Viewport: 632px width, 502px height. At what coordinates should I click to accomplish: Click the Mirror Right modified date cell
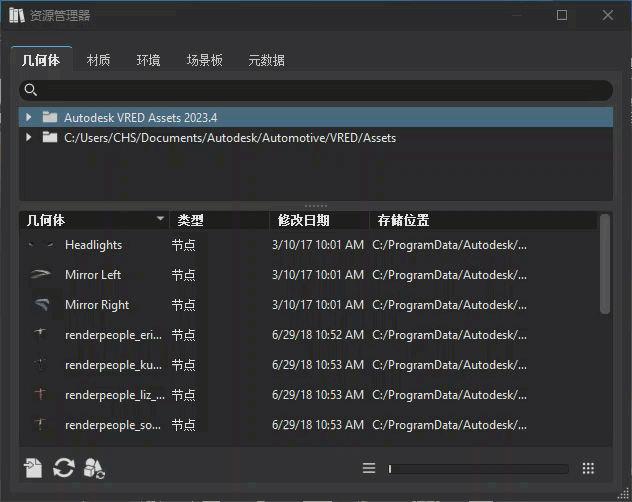318,305
